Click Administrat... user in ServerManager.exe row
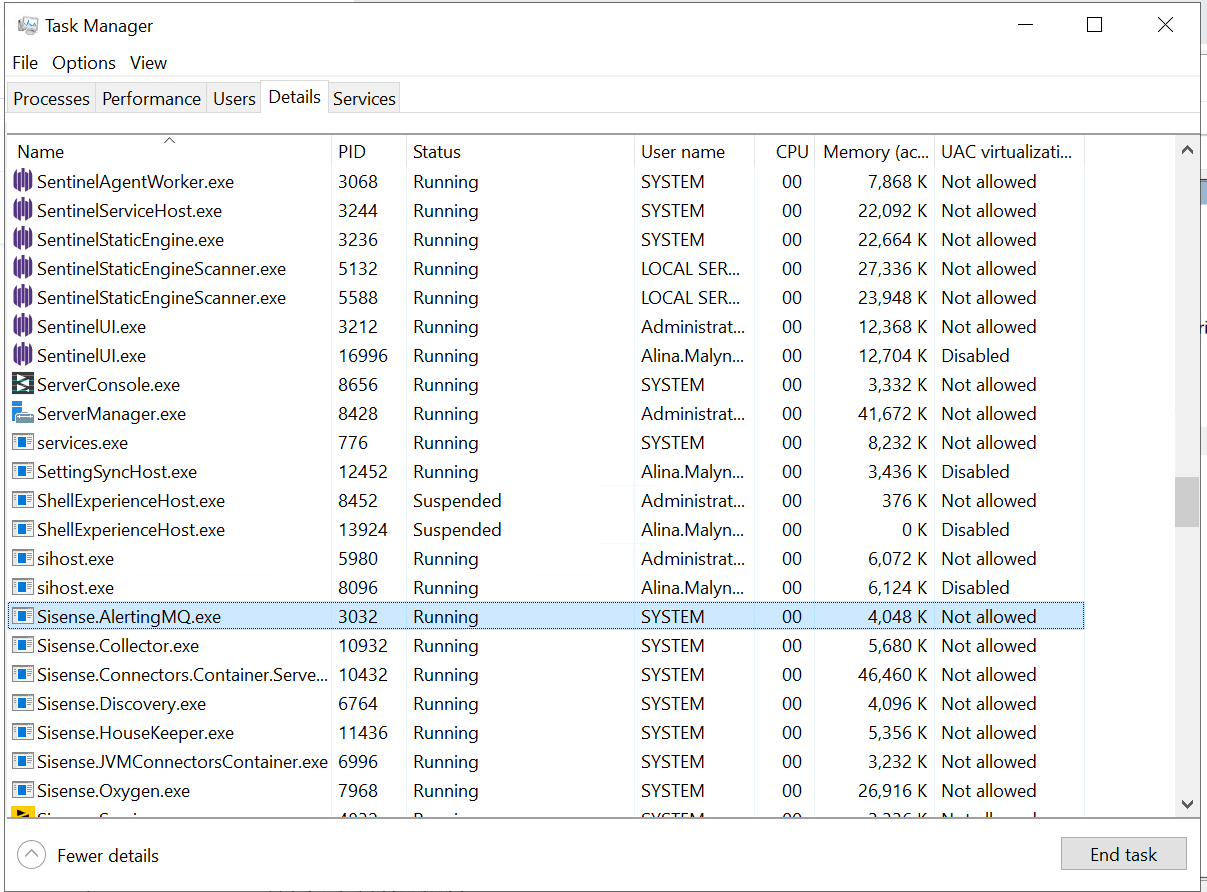 (693, 414)
